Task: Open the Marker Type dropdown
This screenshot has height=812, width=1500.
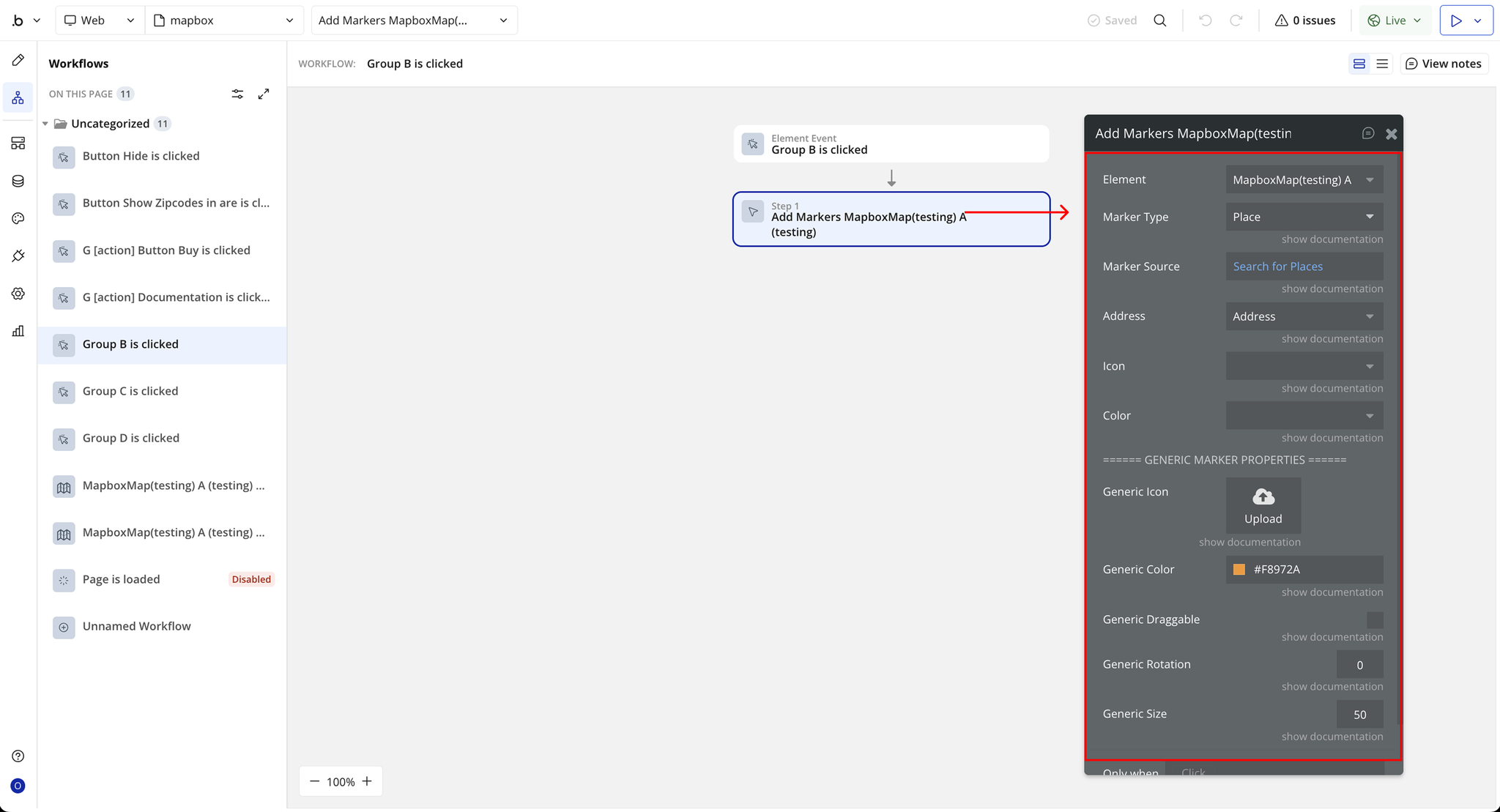Action: [1304, 217]
